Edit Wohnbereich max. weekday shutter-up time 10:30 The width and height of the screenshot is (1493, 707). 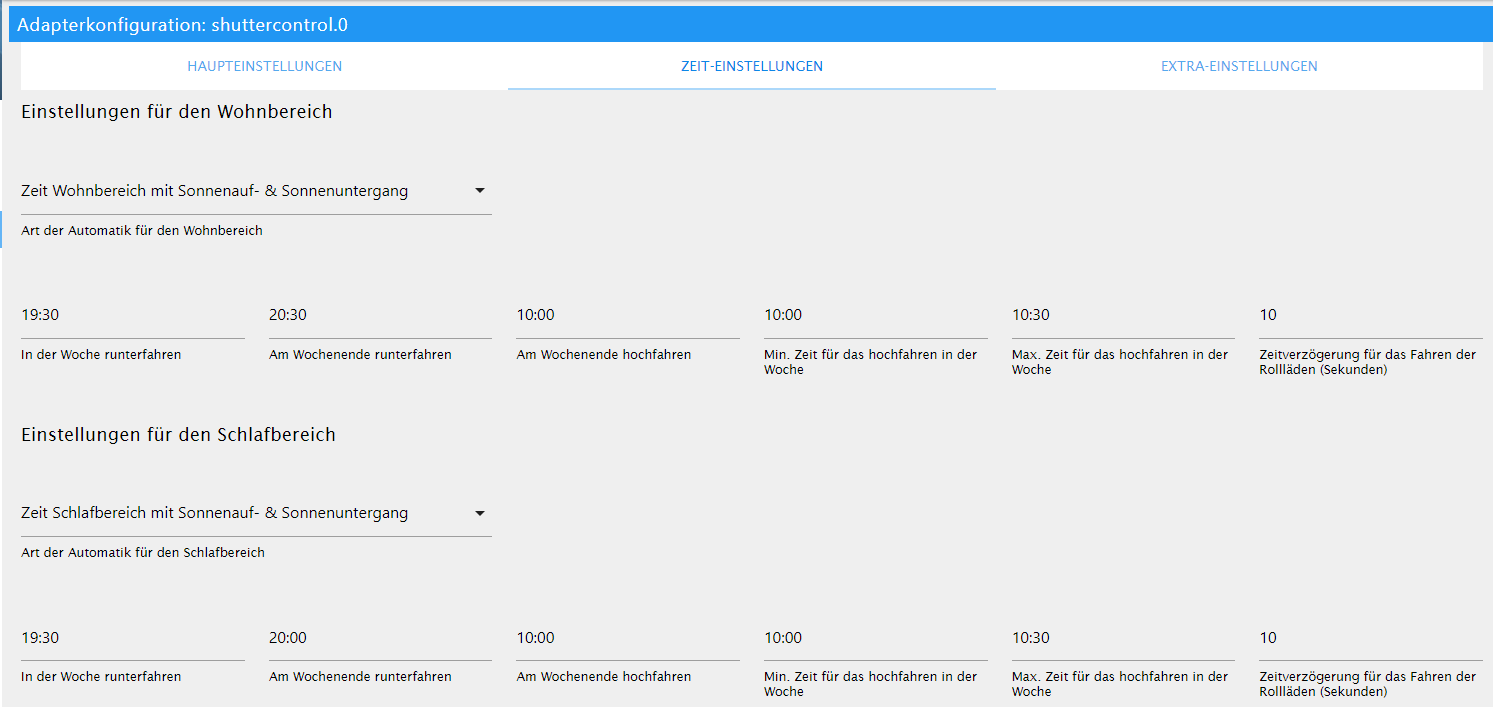point(1123,315)
